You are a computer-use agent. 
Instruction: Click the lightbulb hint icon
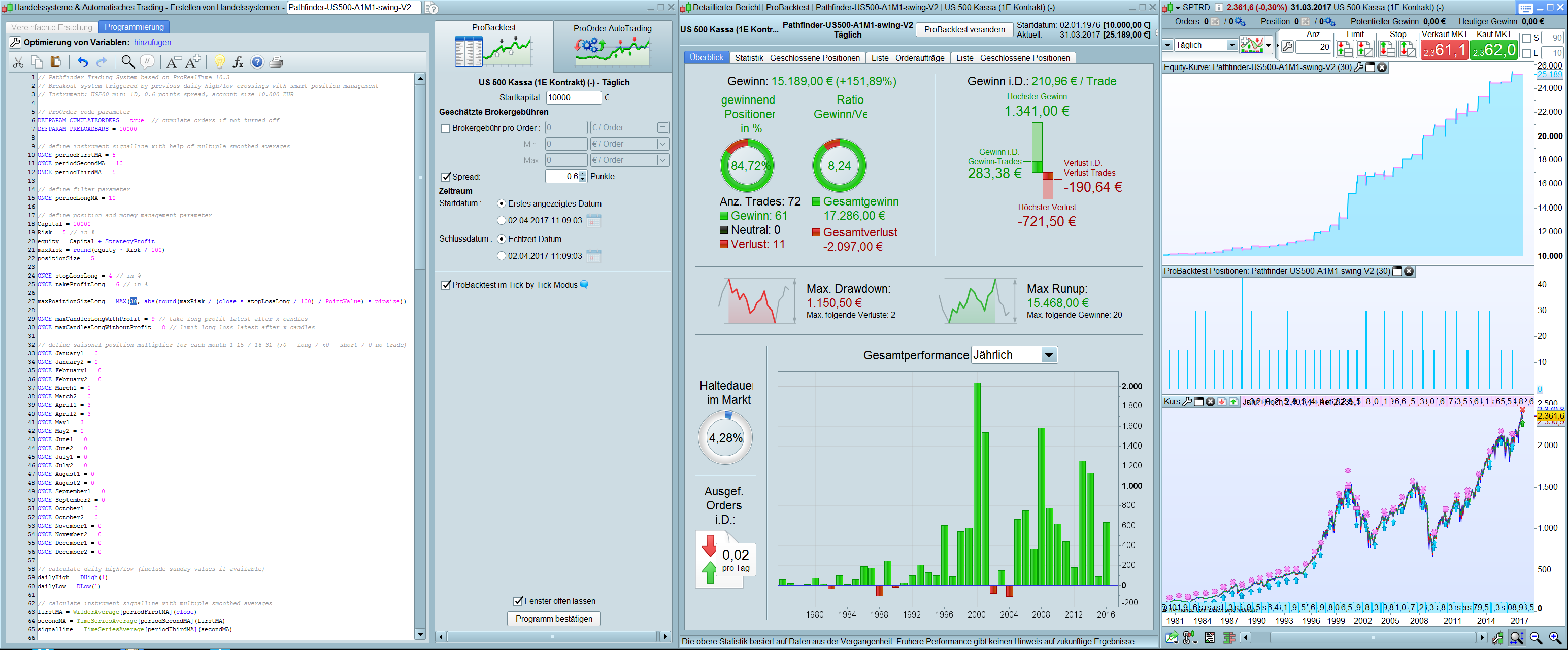(220, 62)
